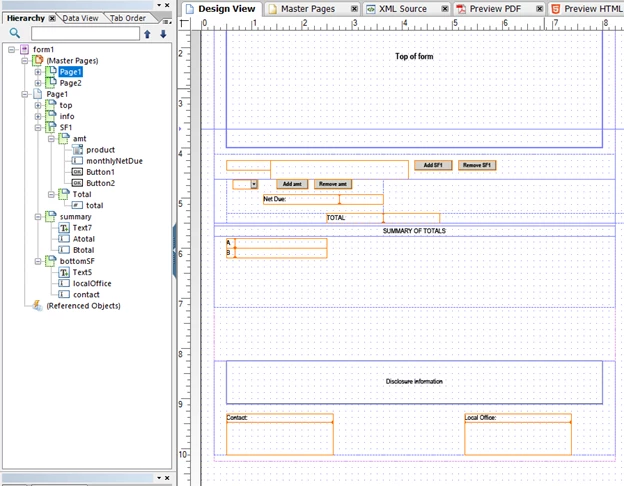Viewport: 624px width, 486px height.
Task: Select the second Page1 tree node
Action: [57, 94]
